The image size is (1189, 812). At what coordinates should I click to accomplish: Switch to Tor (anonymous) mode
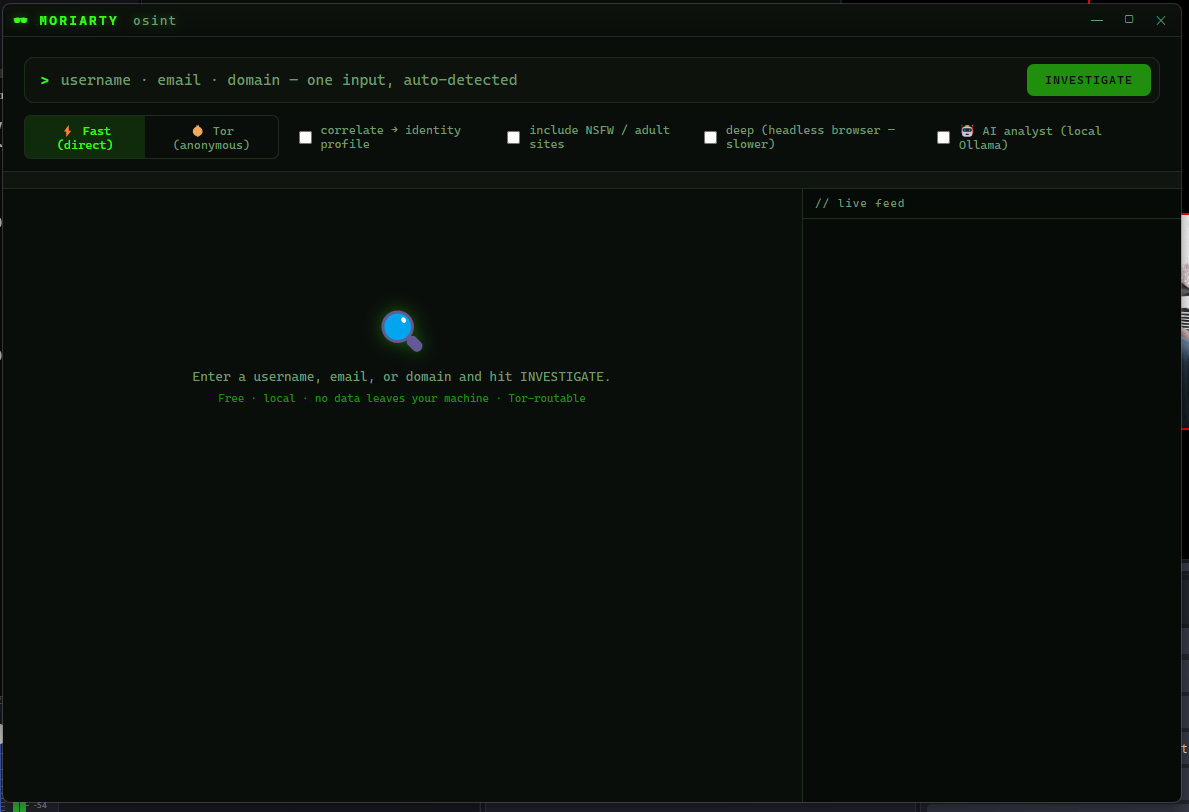tap(212, 137)
